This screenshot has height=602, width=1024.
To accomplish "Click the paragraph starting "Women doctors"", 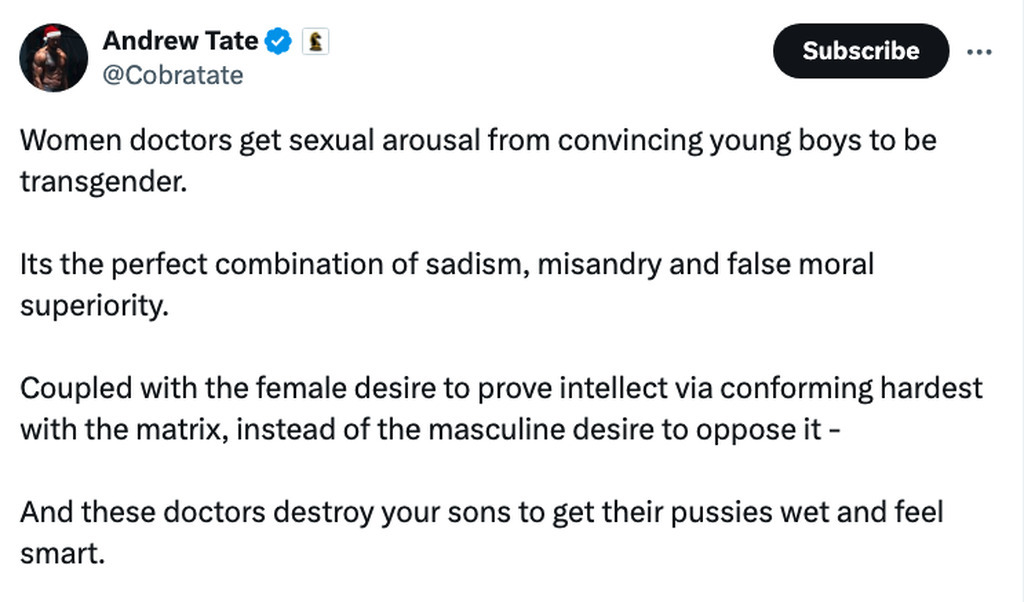I will pos(478,159).
